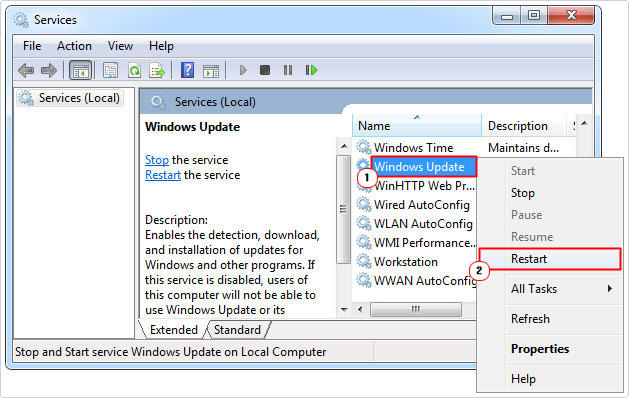Click the Windows Time service gear icon
Image resolution: width=629 pixels, height=398 pixels.
363,147
